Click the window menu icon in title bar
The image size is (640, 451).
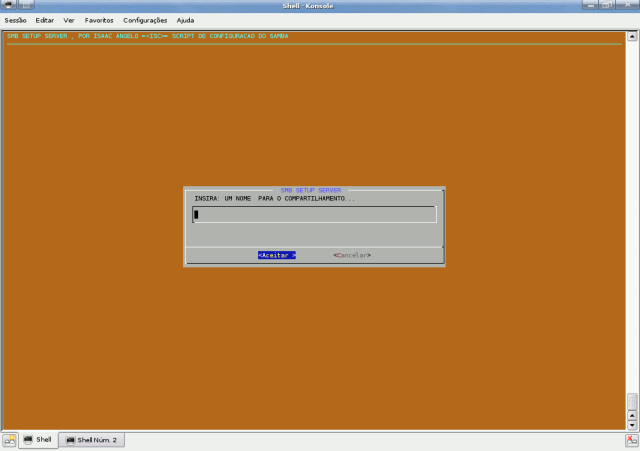tap(8, 6)
